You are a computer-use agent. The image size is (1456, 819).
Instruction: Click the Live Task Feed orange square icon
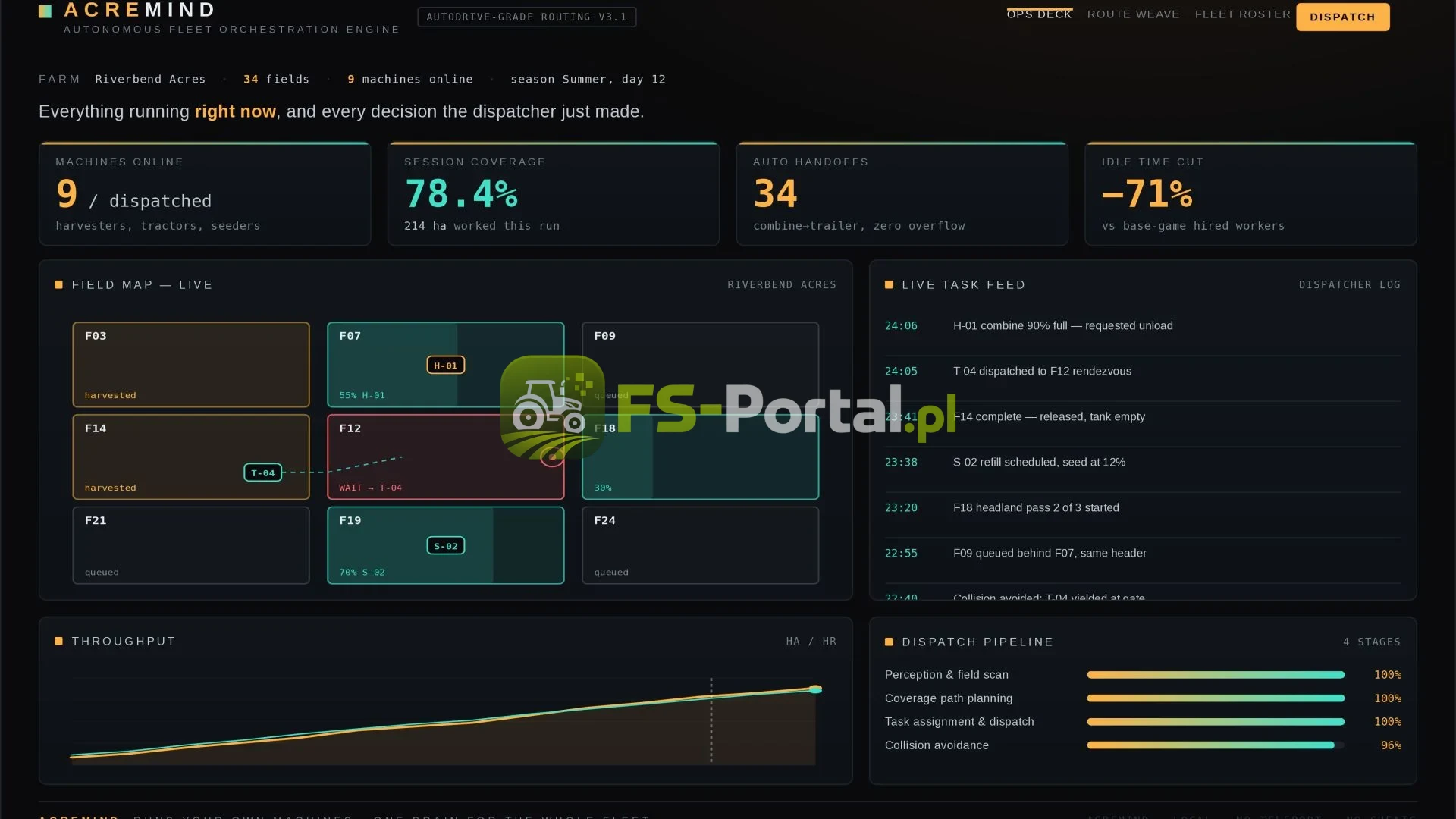click(x=889, y=285)
